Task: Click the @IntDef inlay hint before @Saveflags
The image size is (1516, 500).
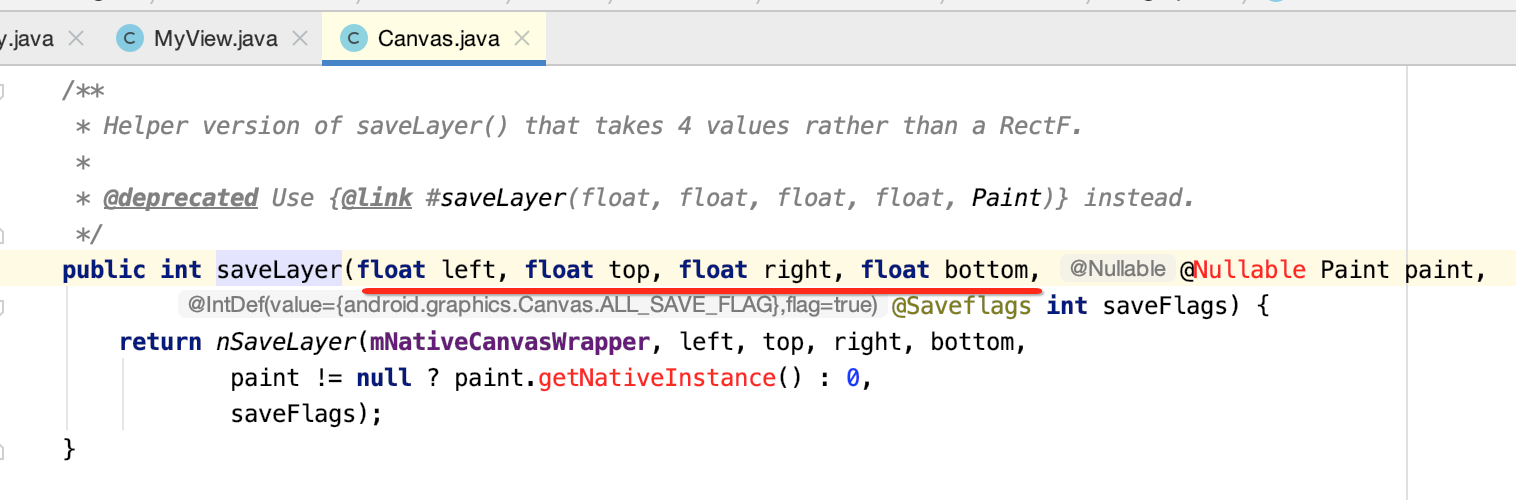Action: coord(532,305)
